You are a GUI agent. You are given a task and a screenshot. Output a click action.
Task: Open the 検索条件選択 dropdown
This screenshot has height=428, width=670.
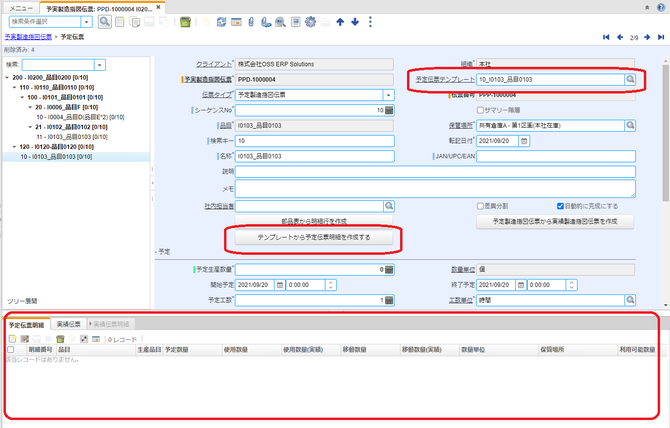pos(86,22)
